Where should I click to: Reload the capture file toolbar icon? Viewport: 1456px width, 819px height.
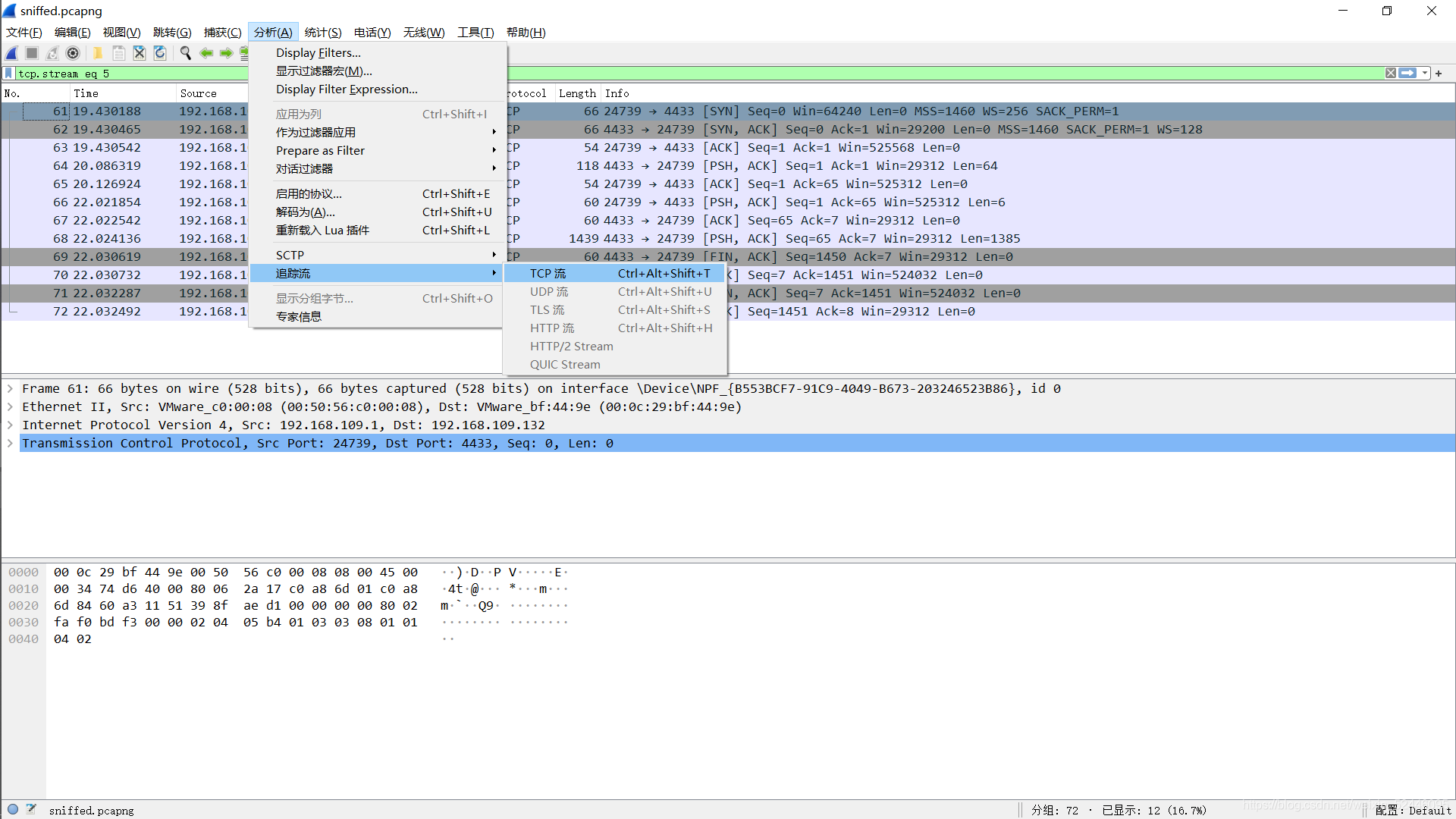pos(160,53)
